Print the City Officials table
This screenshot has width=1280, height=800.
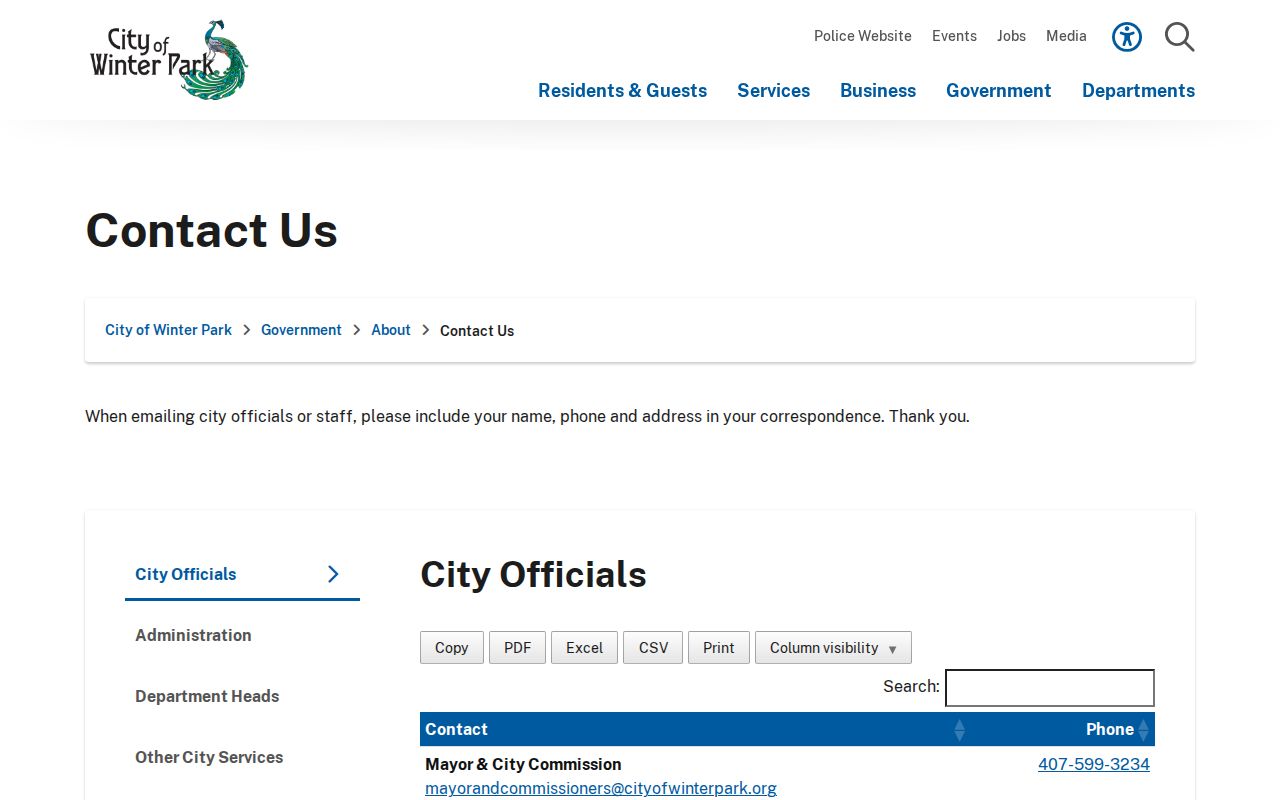coord(719,648)
